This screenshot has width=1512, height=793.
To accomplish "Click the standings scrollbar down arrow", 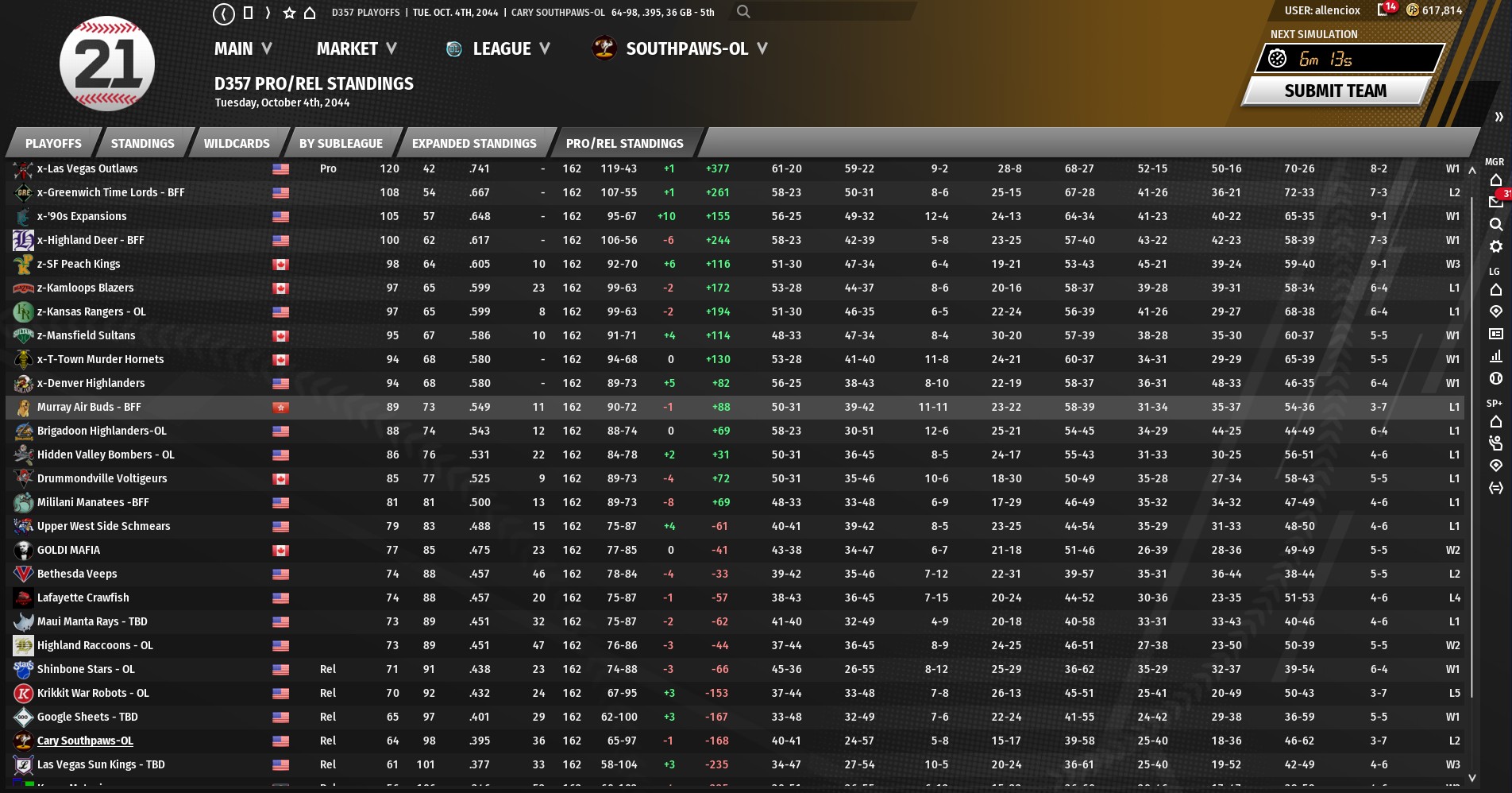I will (x=1471, y=778).
